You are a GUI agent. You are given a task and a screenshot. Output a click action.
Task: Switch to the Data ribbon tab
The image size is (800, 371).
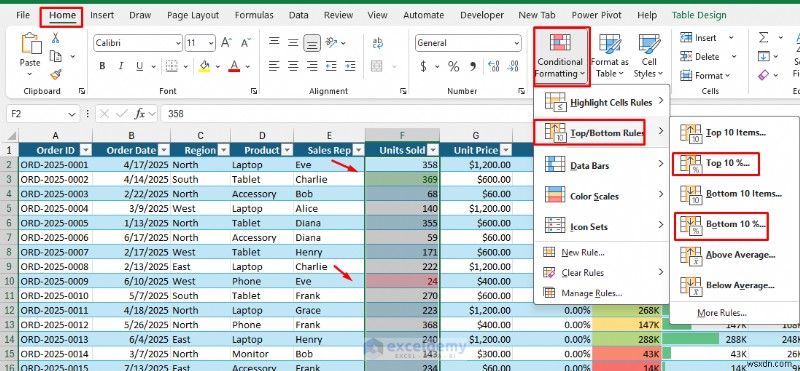click(298, 15)
